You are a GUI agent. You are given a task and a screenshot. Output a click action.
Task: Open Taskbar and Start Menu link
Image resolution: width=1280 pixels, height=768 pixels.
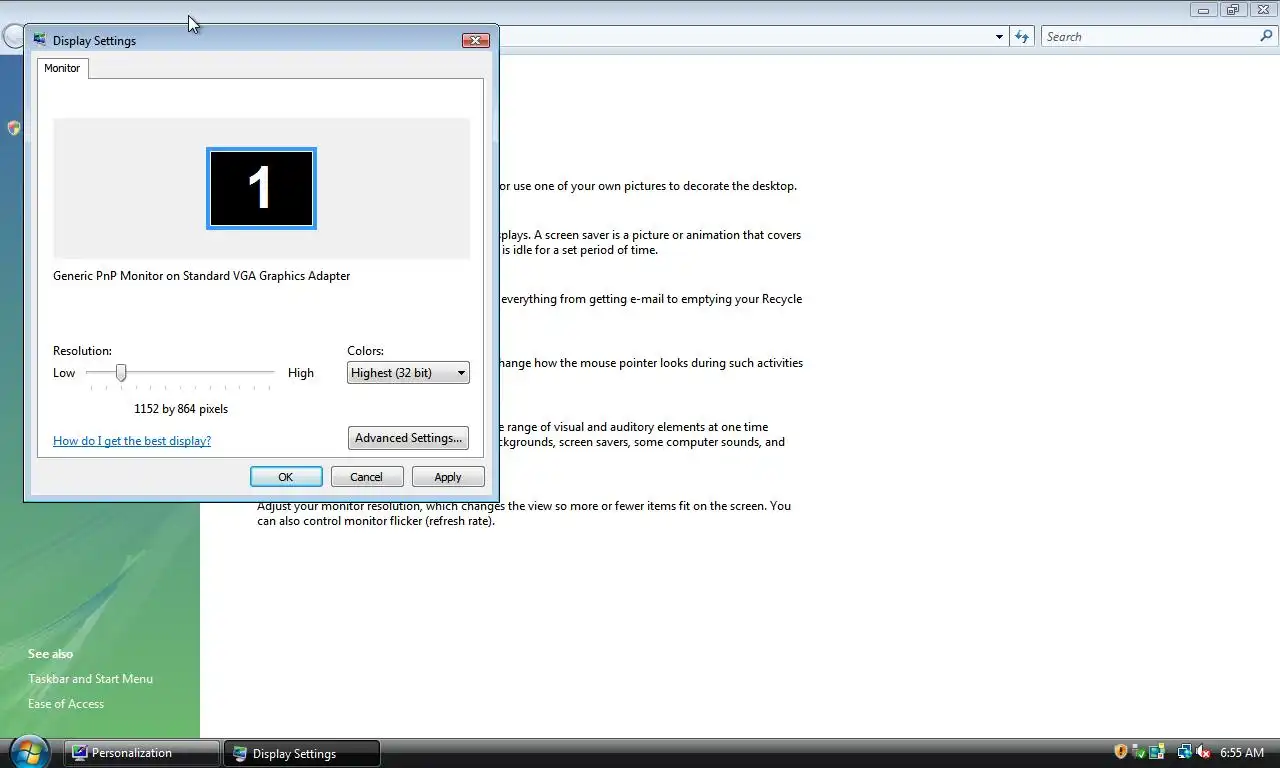pyautogui.click(x=90, y=678)
